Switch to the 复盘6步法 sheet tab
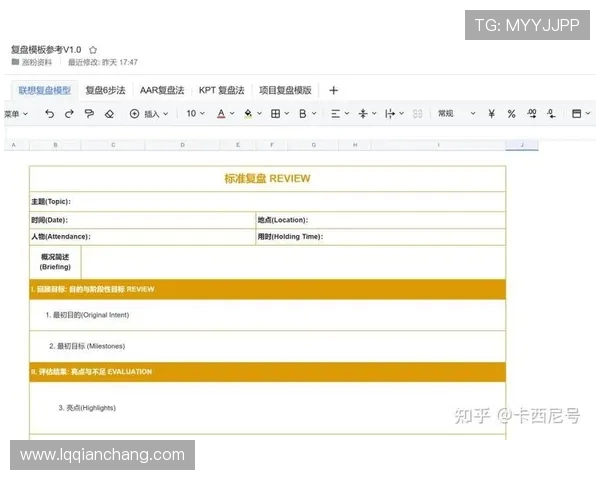The image size is (600, 480). pos(105,90)
